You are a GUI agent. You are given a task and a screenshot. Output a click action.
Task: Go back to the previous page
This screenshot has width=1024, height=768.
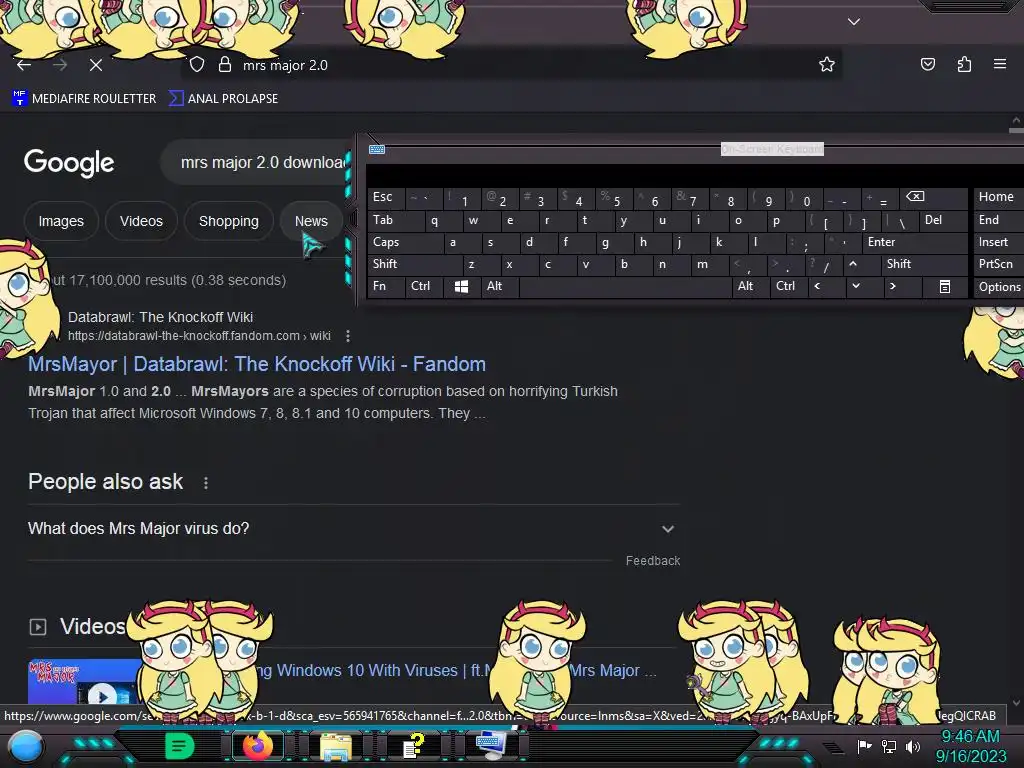(x=24, y=65)
